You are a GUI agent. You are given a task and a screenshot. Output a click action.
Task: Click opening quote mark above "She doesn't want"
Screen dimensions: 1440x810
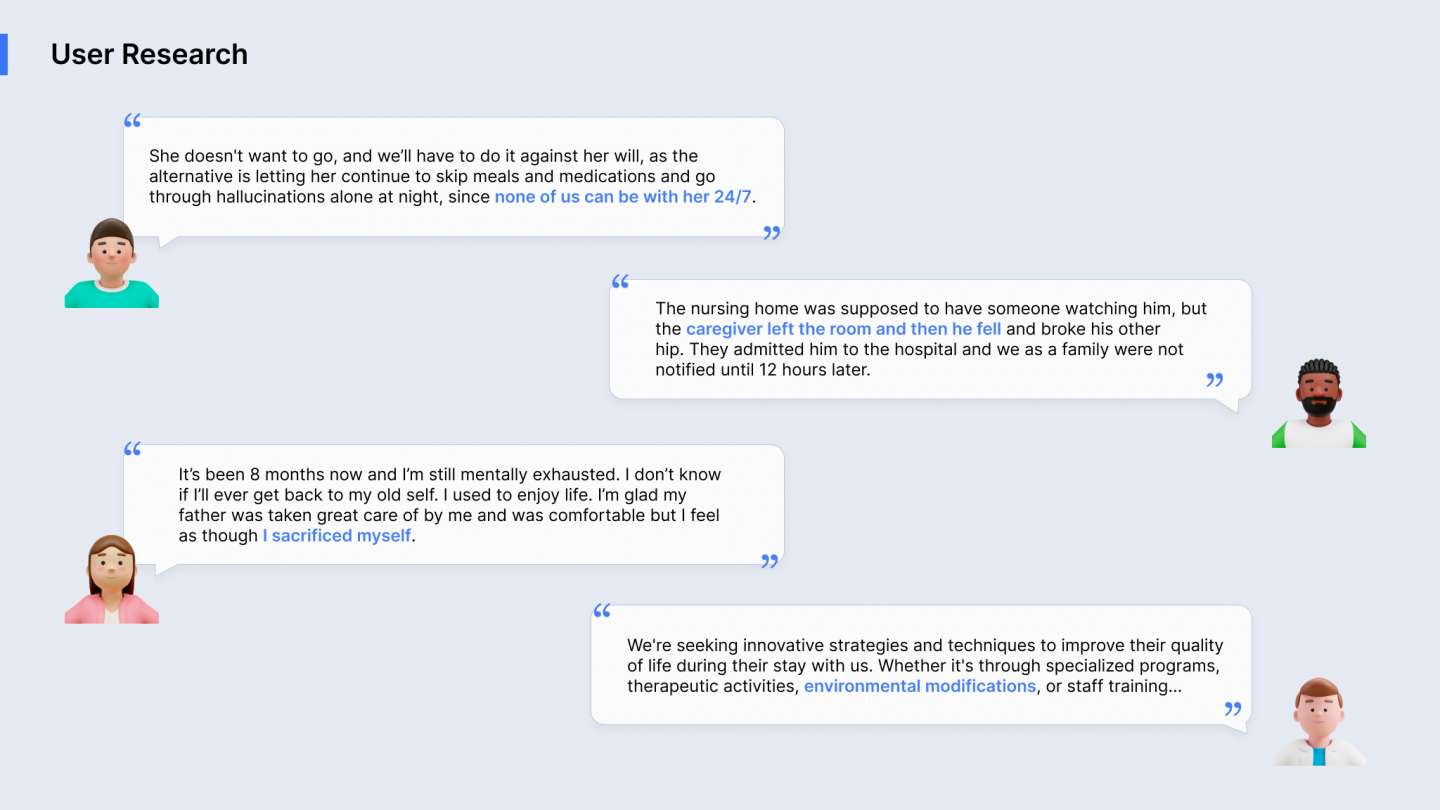[x=132, y=121]
